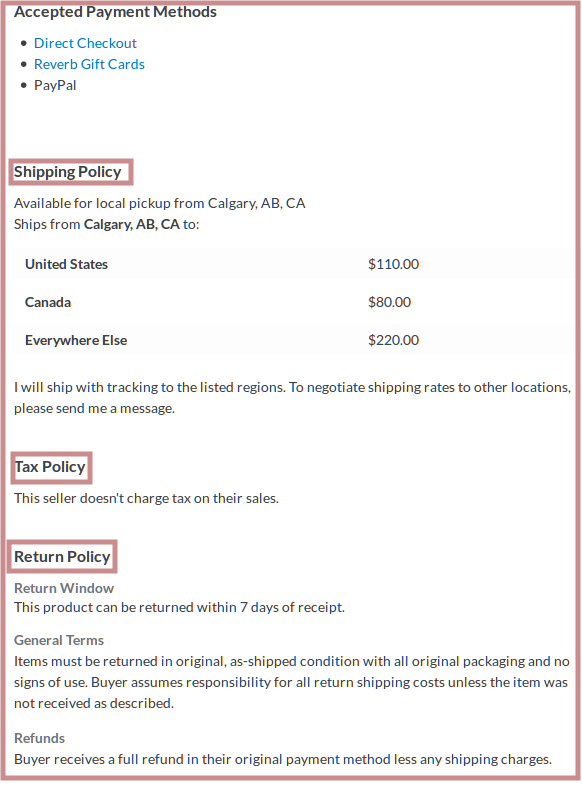This screenshot has height=797, width=582.
Task: Click the local pickup availability line
Action: point(160,203)
